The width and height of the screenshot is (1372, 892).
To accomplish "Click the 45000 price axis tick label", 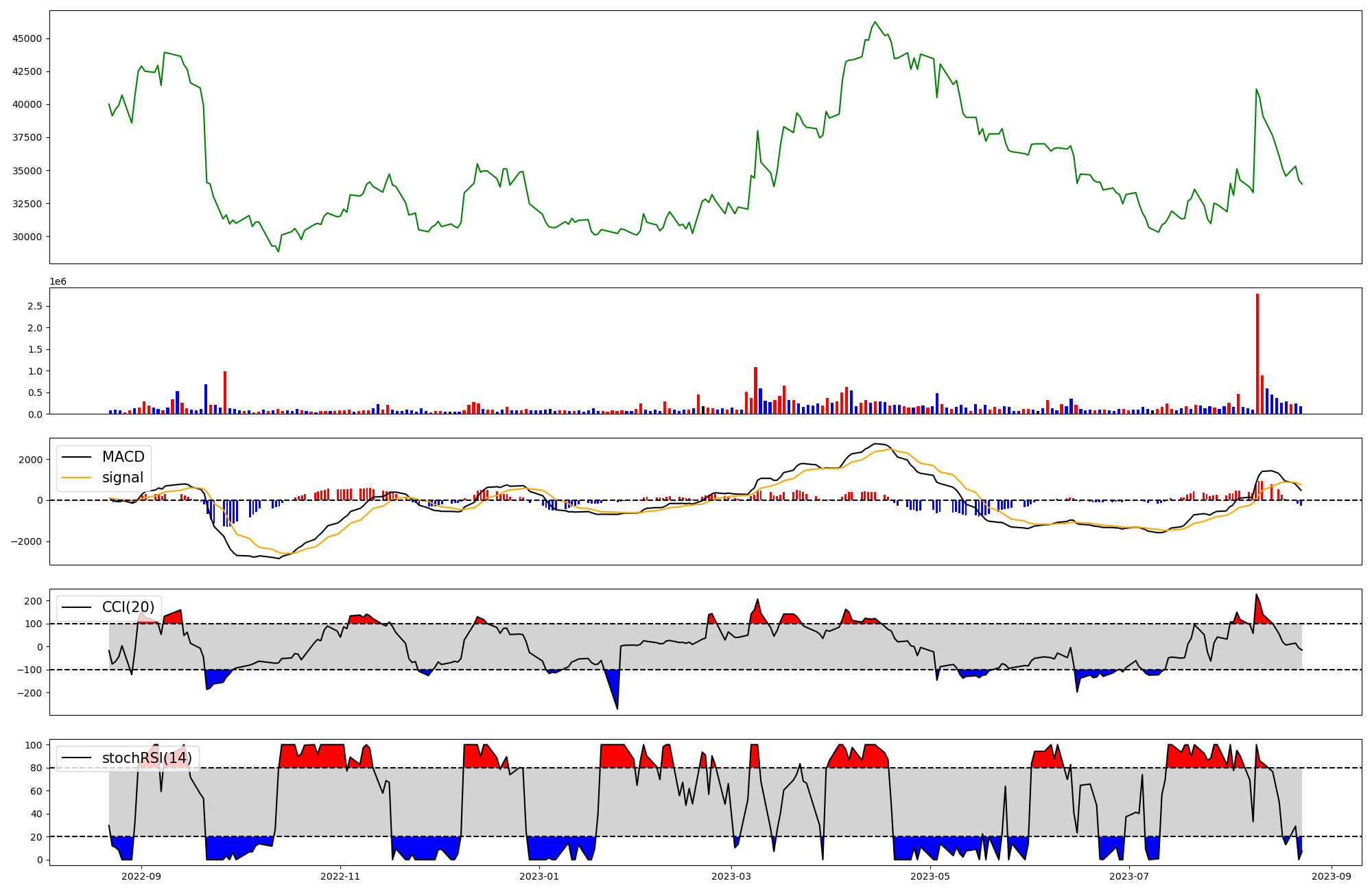I will pos(27,38).
